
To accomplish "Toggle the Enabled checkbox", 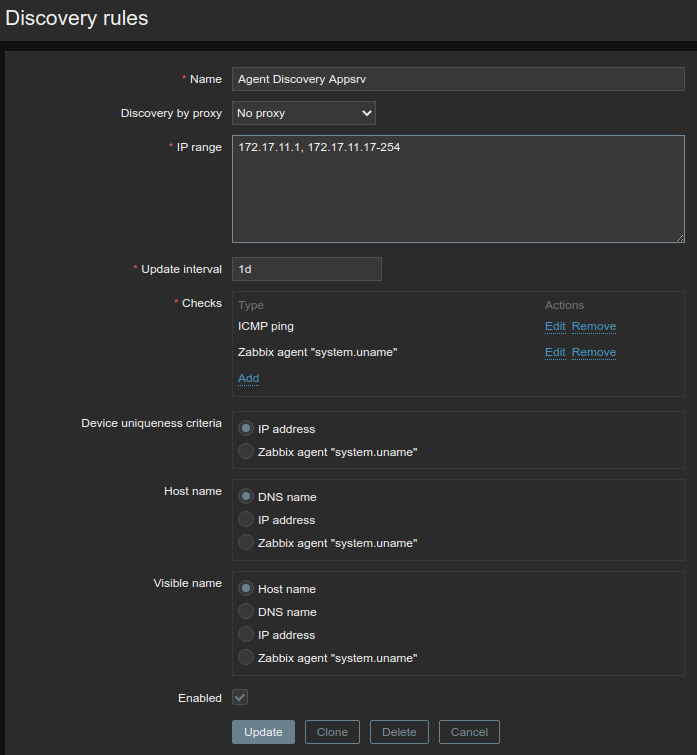I will click(240, 697).
